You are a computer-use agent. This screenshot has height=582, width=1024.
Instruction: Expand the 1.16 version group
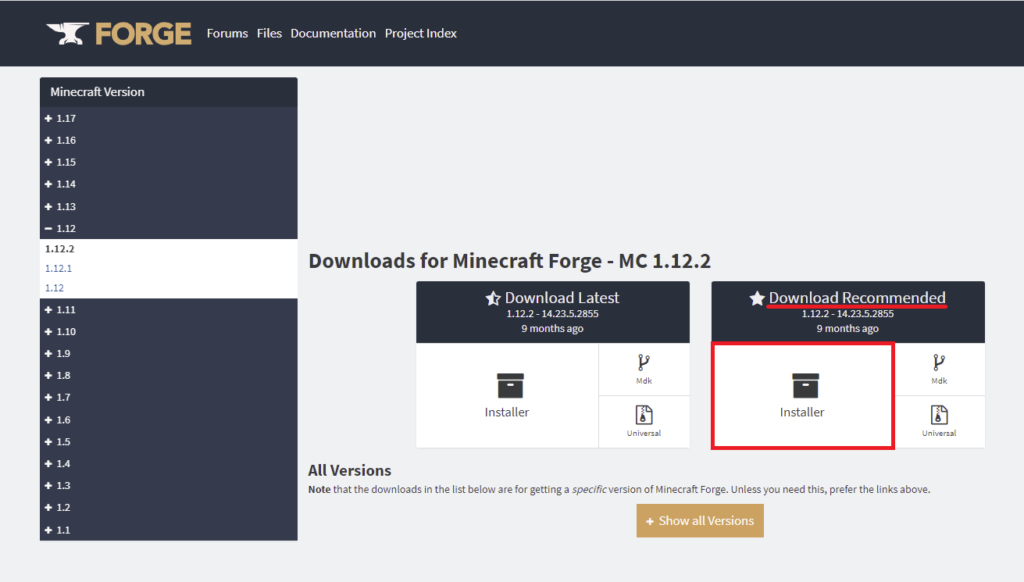[x=168, y=140]
